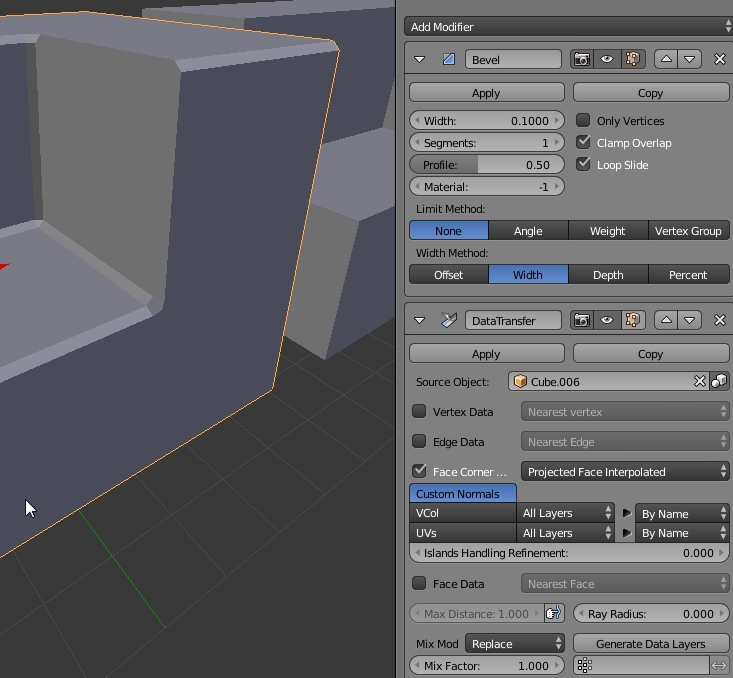Open the Add Modifier dropdown

568,27
